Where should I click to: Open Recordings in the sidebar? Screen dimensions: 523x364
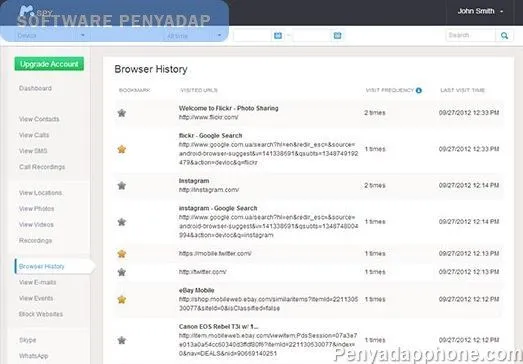35,241
